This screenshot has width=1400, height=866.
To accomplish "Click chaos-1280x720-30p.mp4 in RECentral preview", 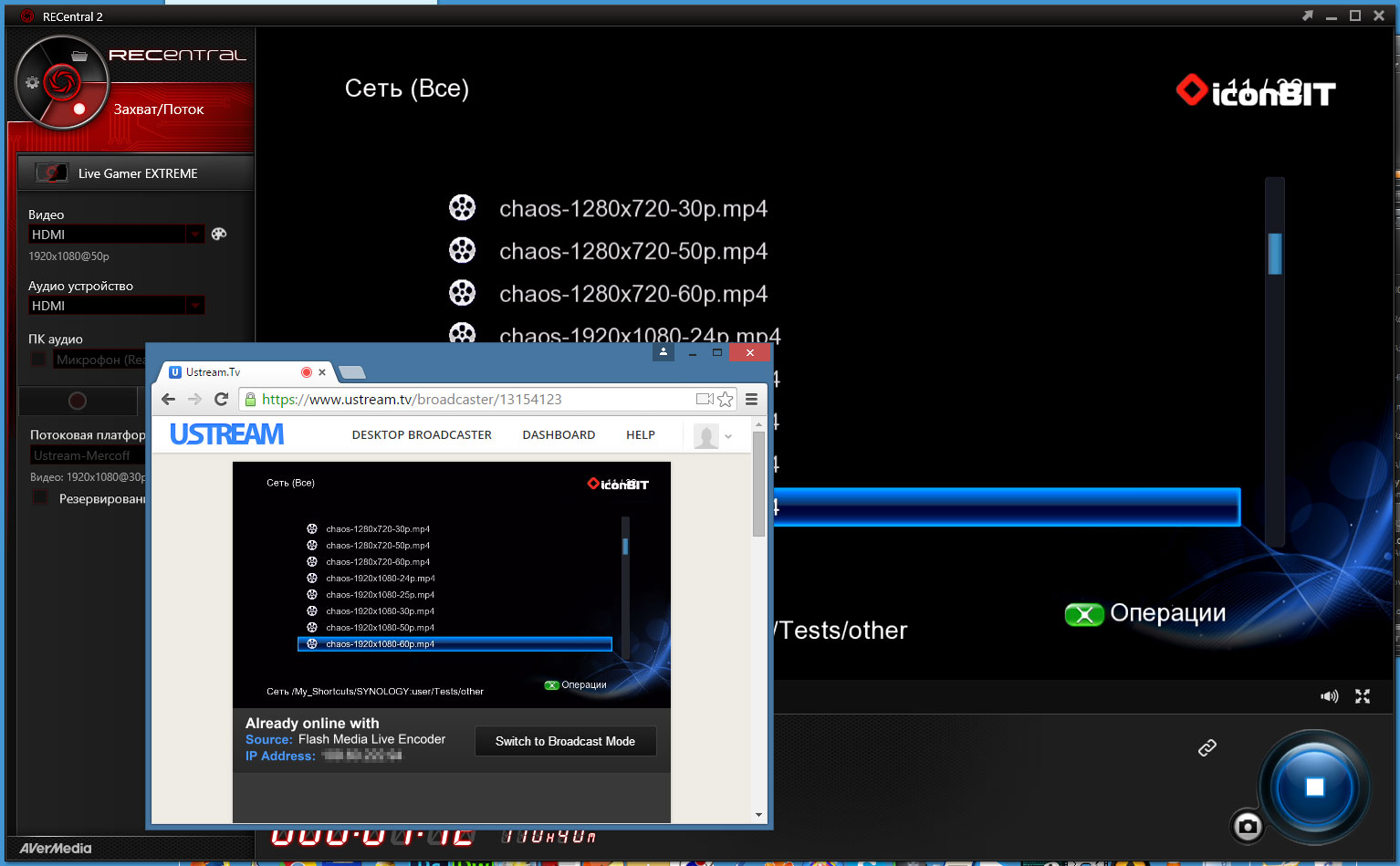I will click(633, 209).
